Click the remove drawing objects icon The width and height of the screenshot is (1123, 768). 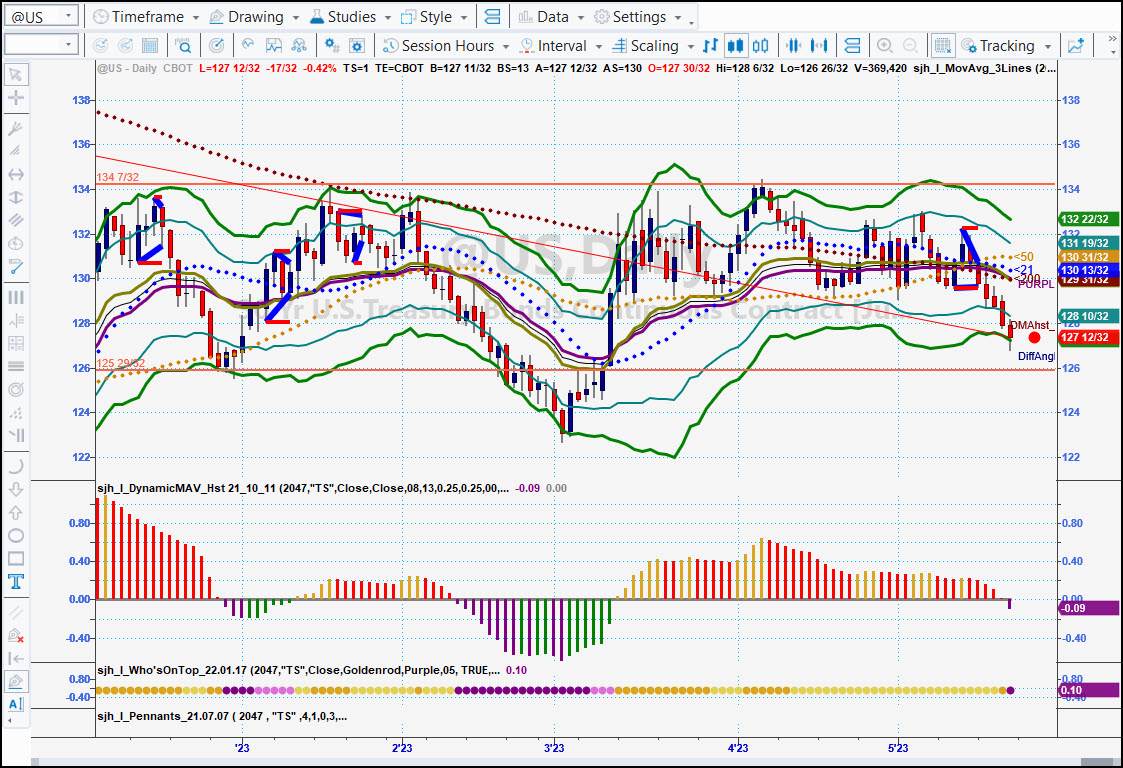coord(16,635)
